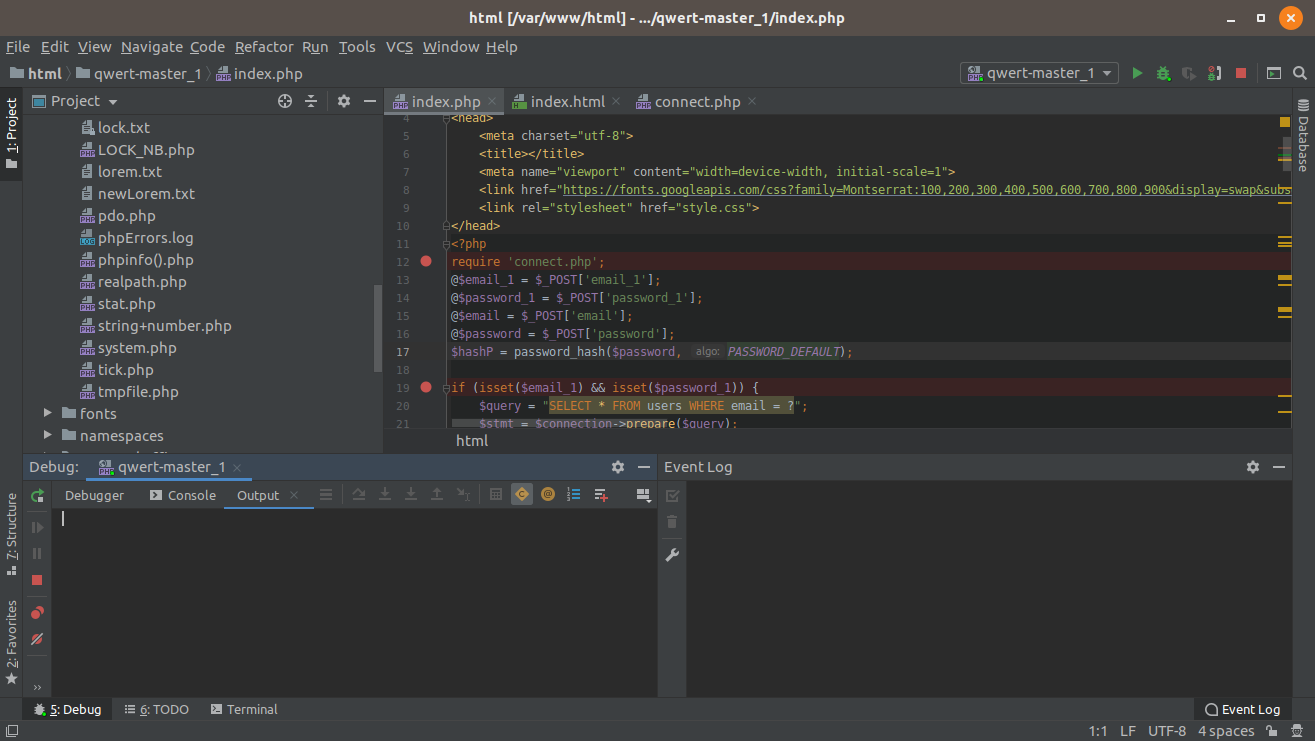1315x741 pixels.
Task: Open the UTF-8 encoding selector in the status bar
Action: tap(1167, 731)
